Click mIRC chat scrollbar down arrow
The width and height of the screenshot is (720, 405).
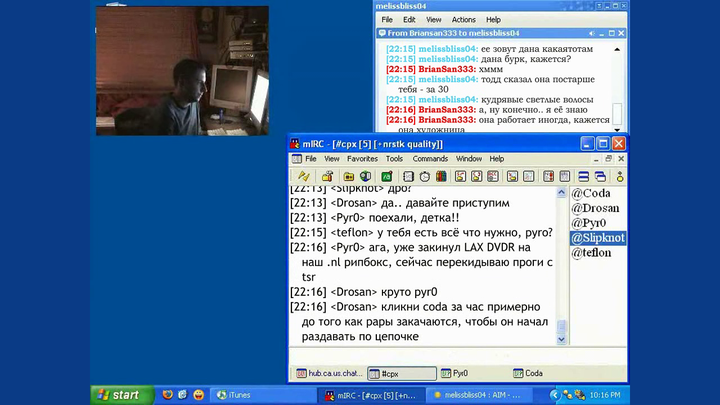pyautogui.click(x=561, y=340)
